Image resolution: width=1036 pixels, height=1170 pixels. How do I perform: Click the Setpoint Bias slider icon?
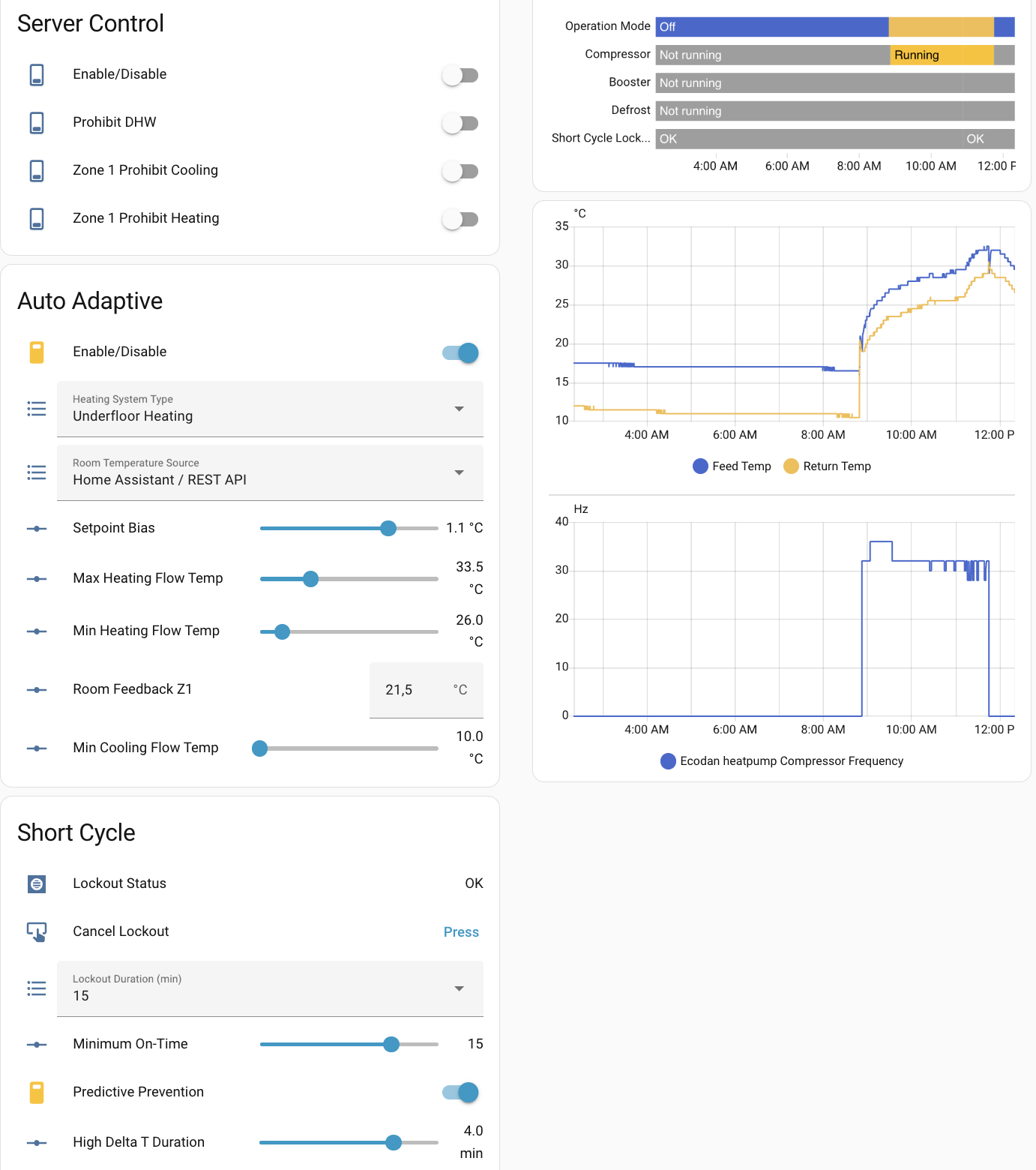(x=37, y=529)
